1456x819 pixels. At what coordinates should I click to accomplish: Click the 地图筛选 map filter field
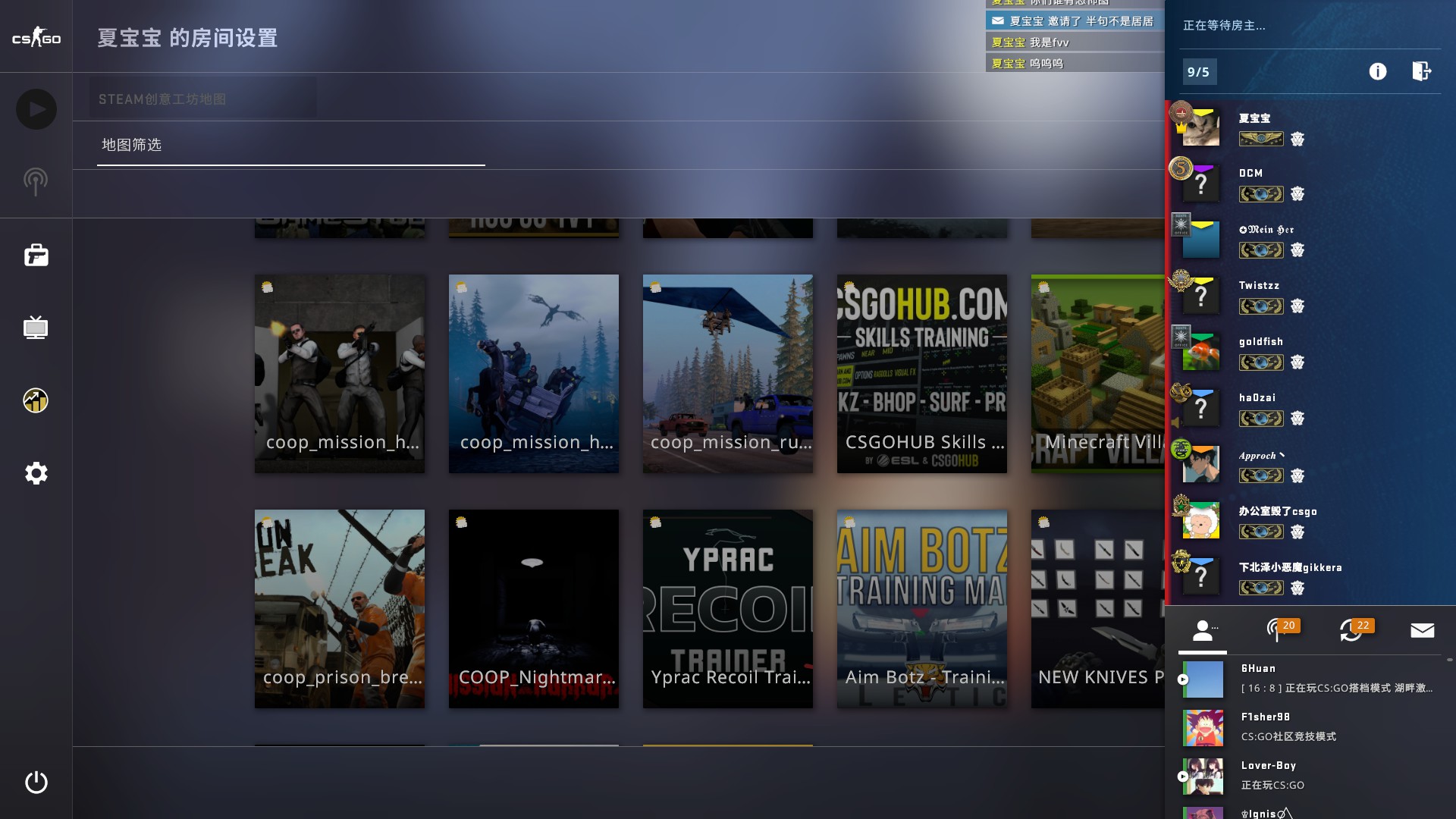click(290, 146)
